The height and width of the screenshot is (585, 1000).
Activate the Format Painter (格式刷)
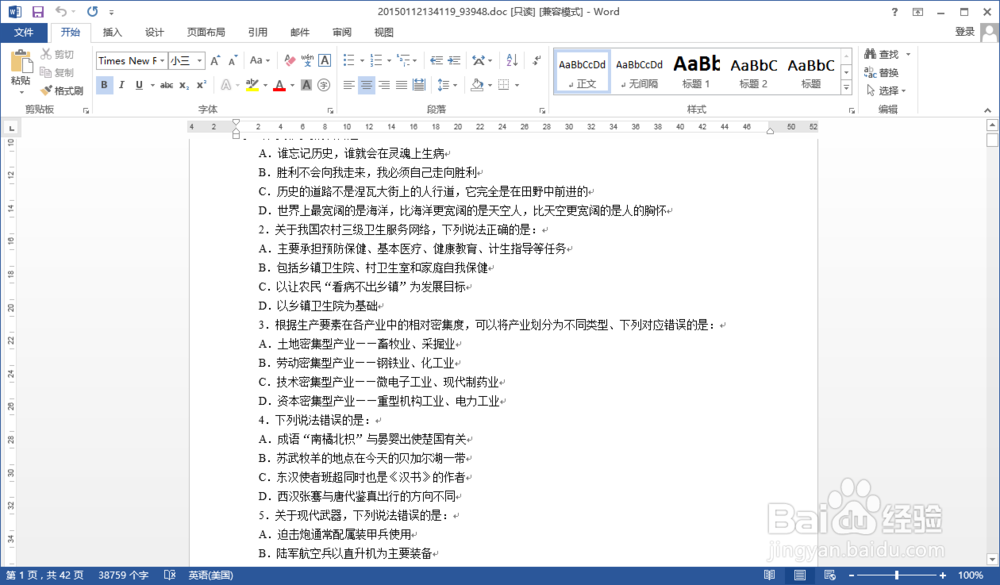(62, 91)
